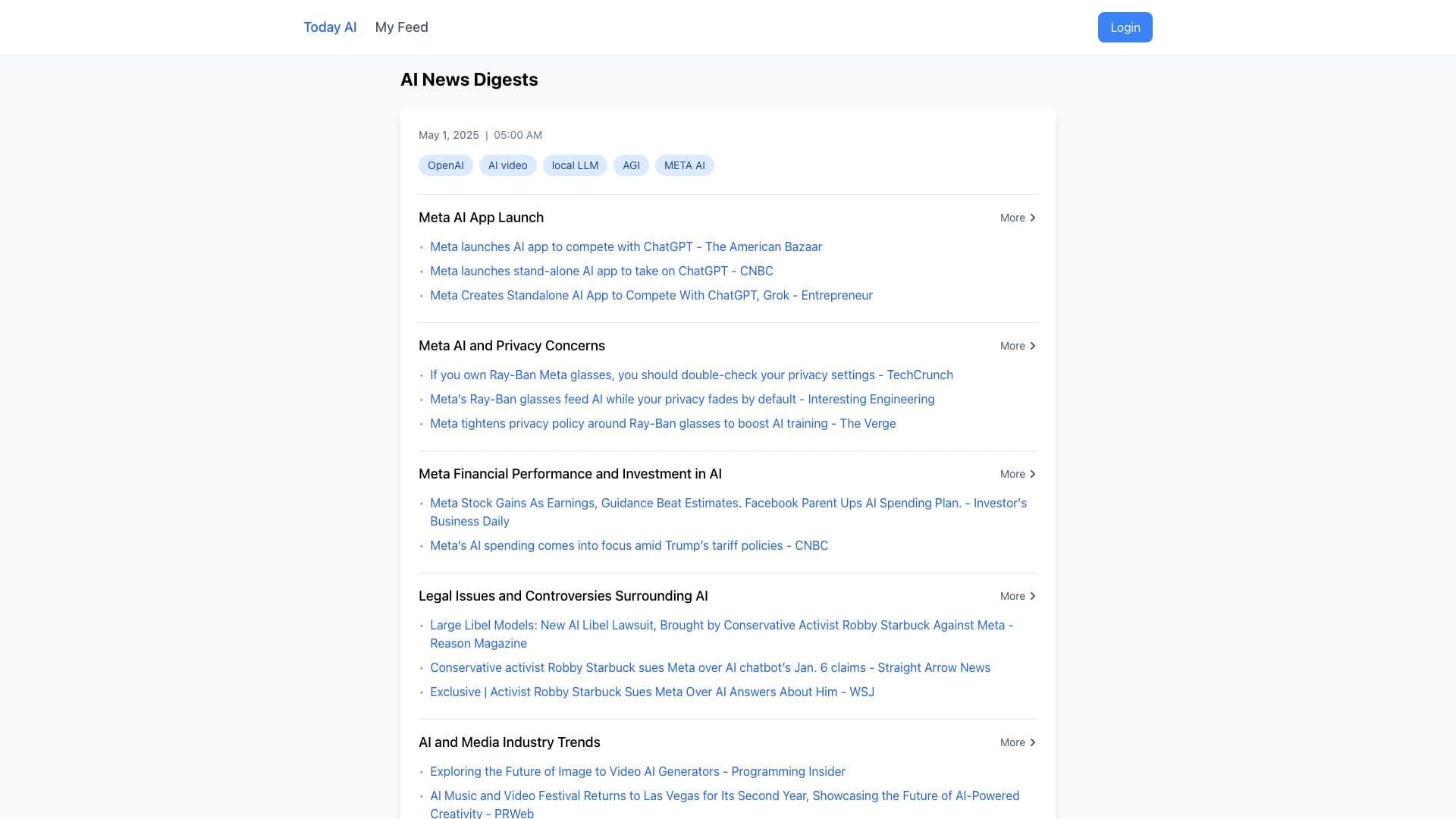Image resolution: width=1456 pixels, height=819 pixels.
Task: Expand More for Meta AI App Launch
Action: click(x=1018, y=218)
